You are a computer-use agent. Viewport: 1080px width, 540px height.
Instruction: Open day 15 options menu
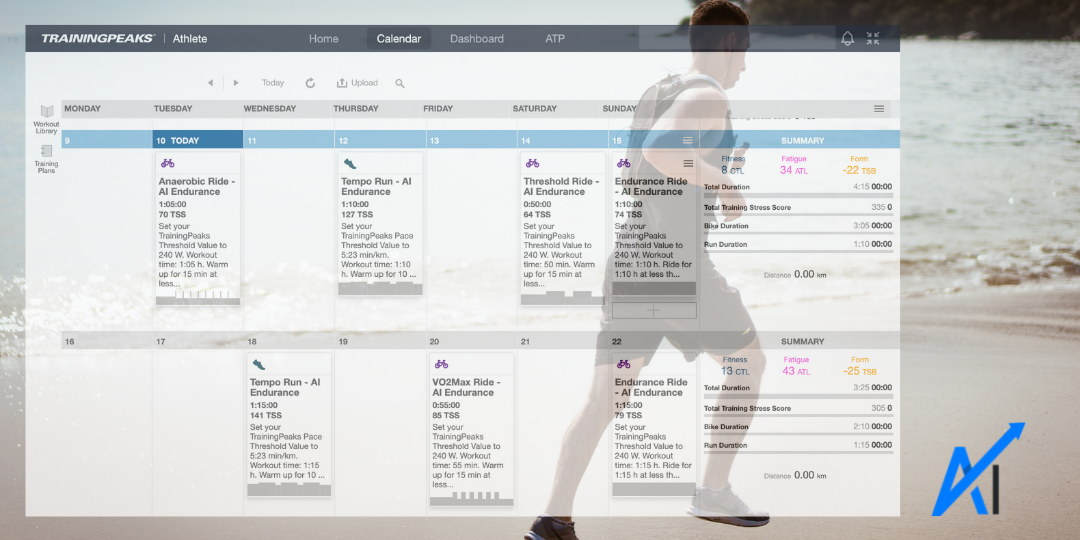coord(687,141)
